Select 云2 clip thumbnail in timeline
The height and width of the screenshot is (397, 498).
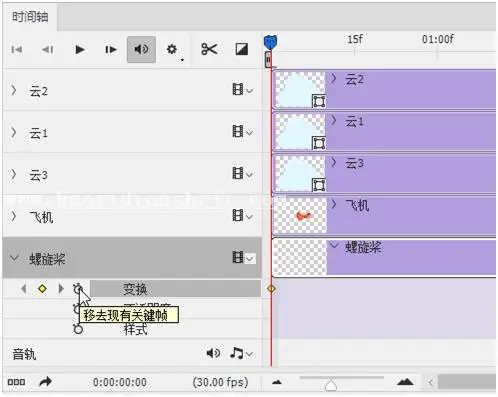point(299,90)
